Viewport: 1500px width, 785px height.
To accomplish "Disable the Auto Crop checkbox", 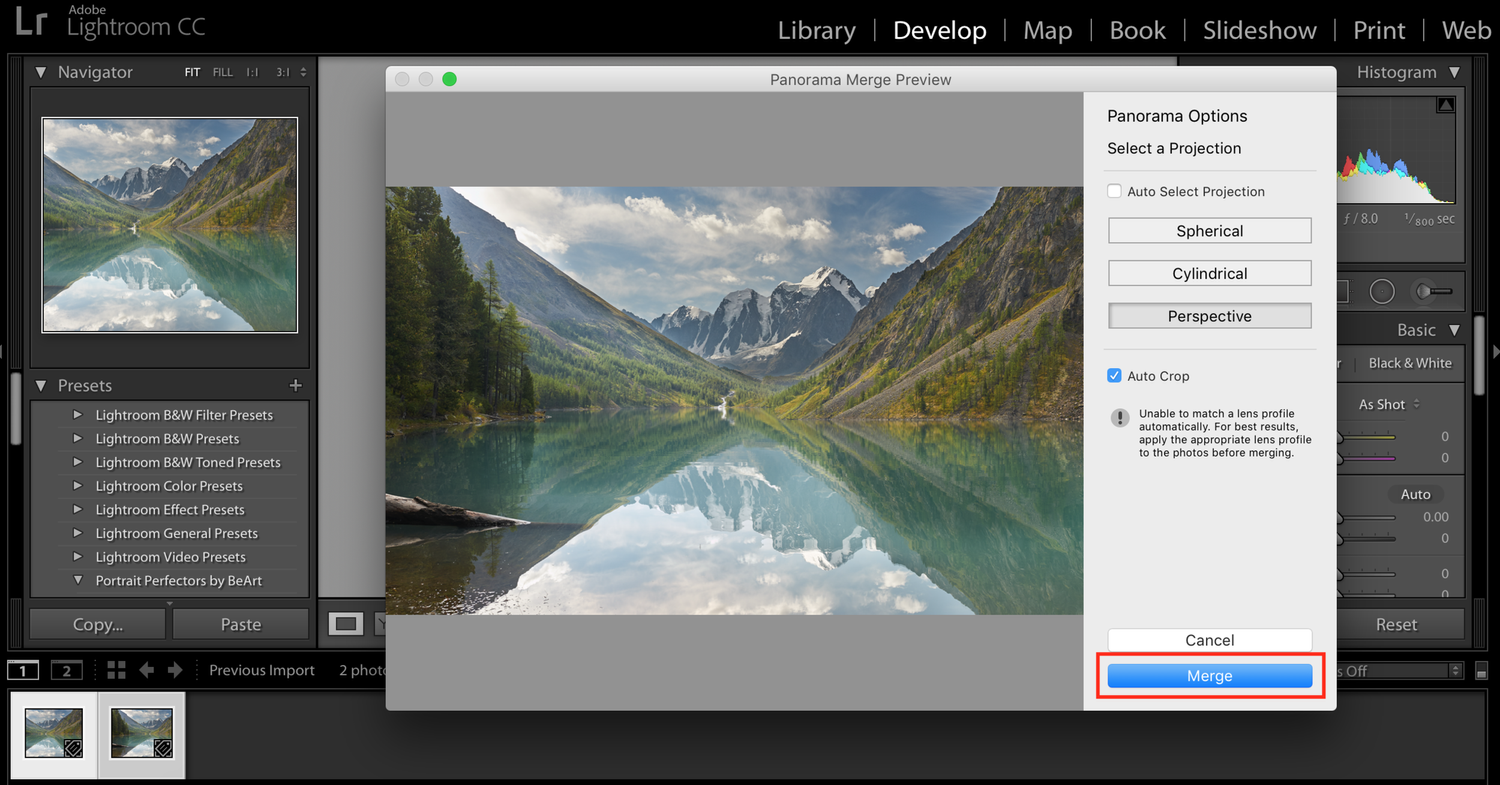I will [1114, 375].
